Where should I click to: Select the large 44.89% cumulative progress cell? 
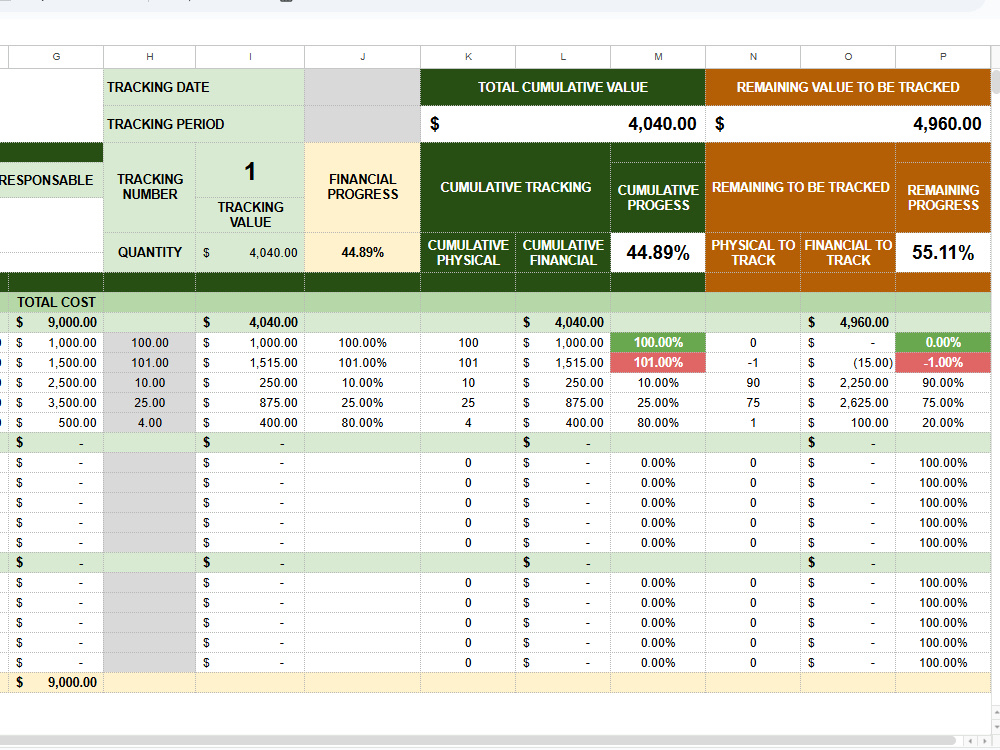(x=658, y=253)
